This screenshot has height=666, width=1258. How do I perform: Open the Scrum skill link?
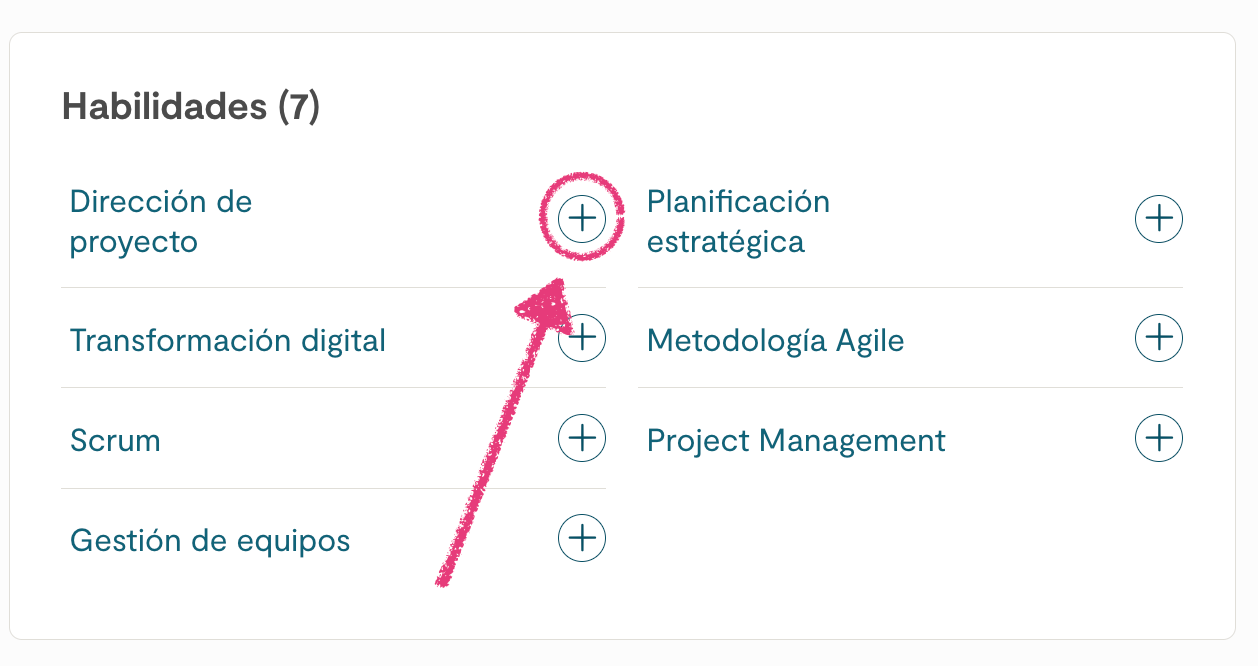pyautogui.click(x=115, y=441)
